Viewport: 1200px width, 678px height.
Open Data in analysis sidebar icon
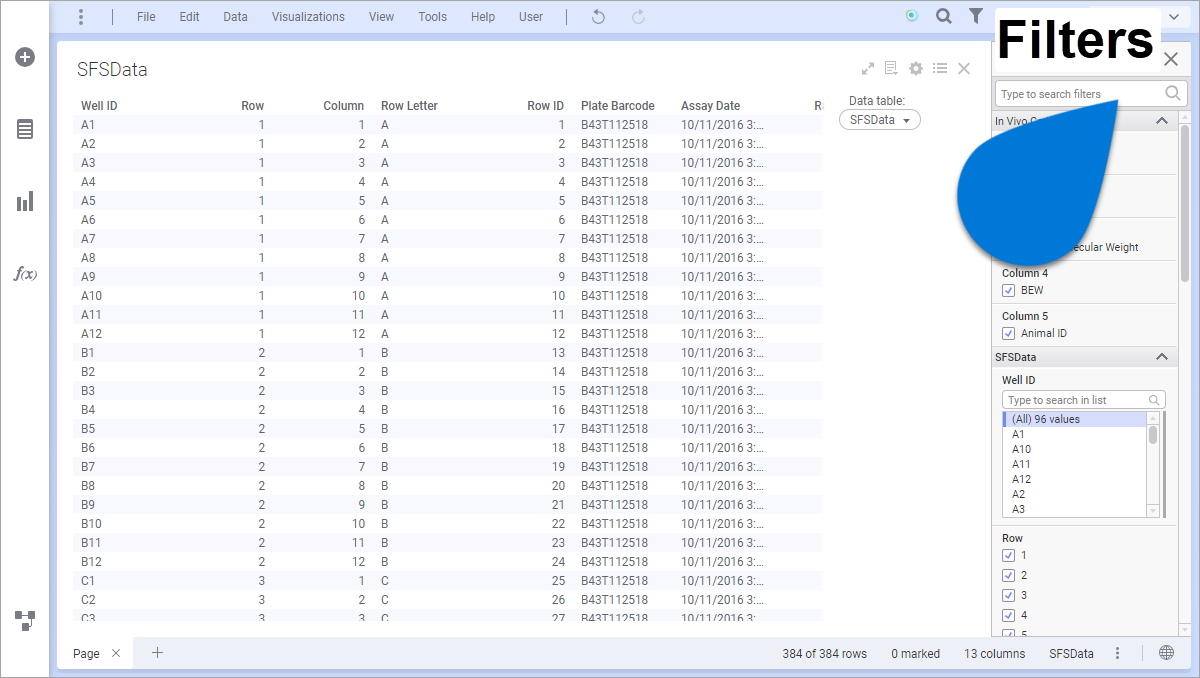(25, 129)
